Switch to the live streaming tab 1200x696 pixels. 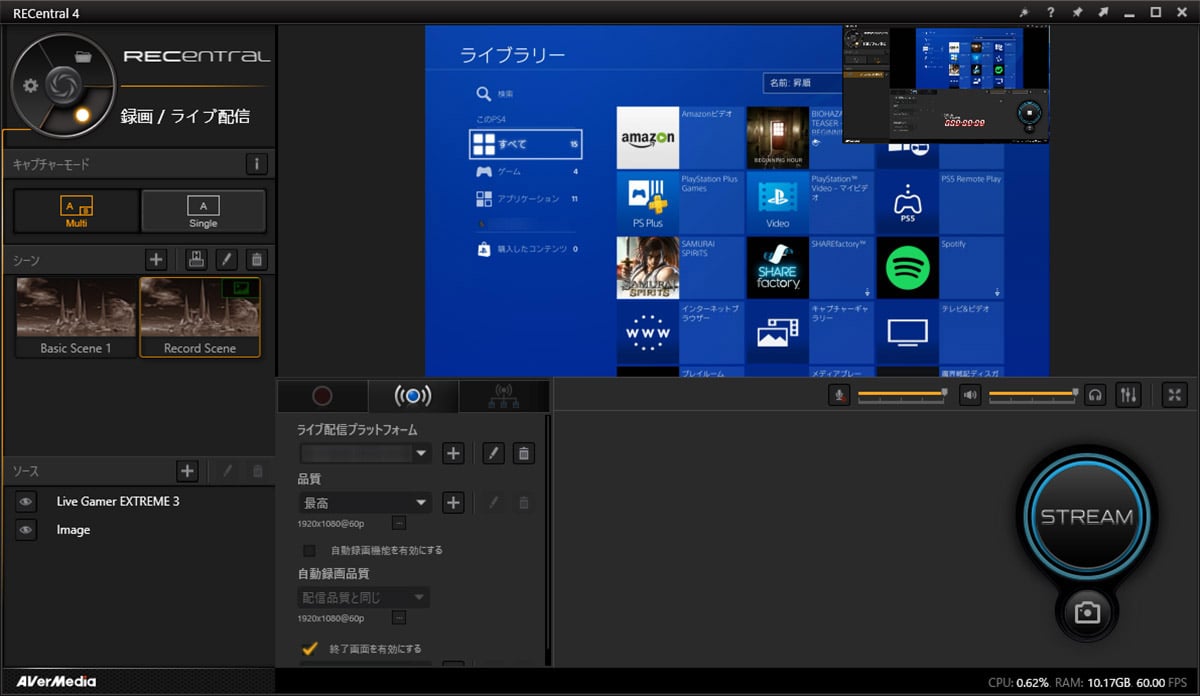click(413, 396)
